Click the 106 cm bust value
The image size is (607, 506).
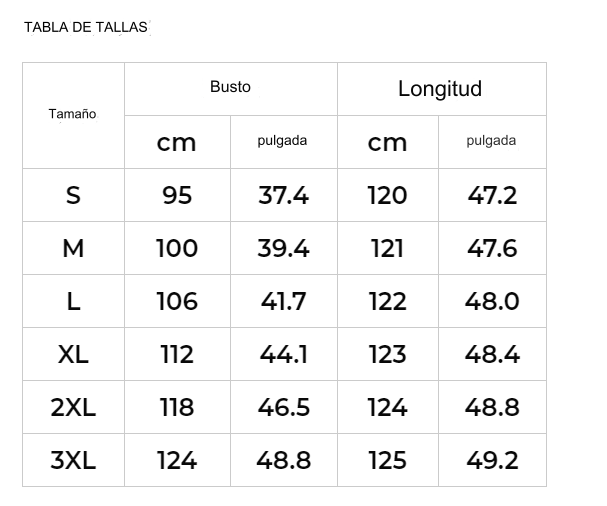(x=177, y=301)
